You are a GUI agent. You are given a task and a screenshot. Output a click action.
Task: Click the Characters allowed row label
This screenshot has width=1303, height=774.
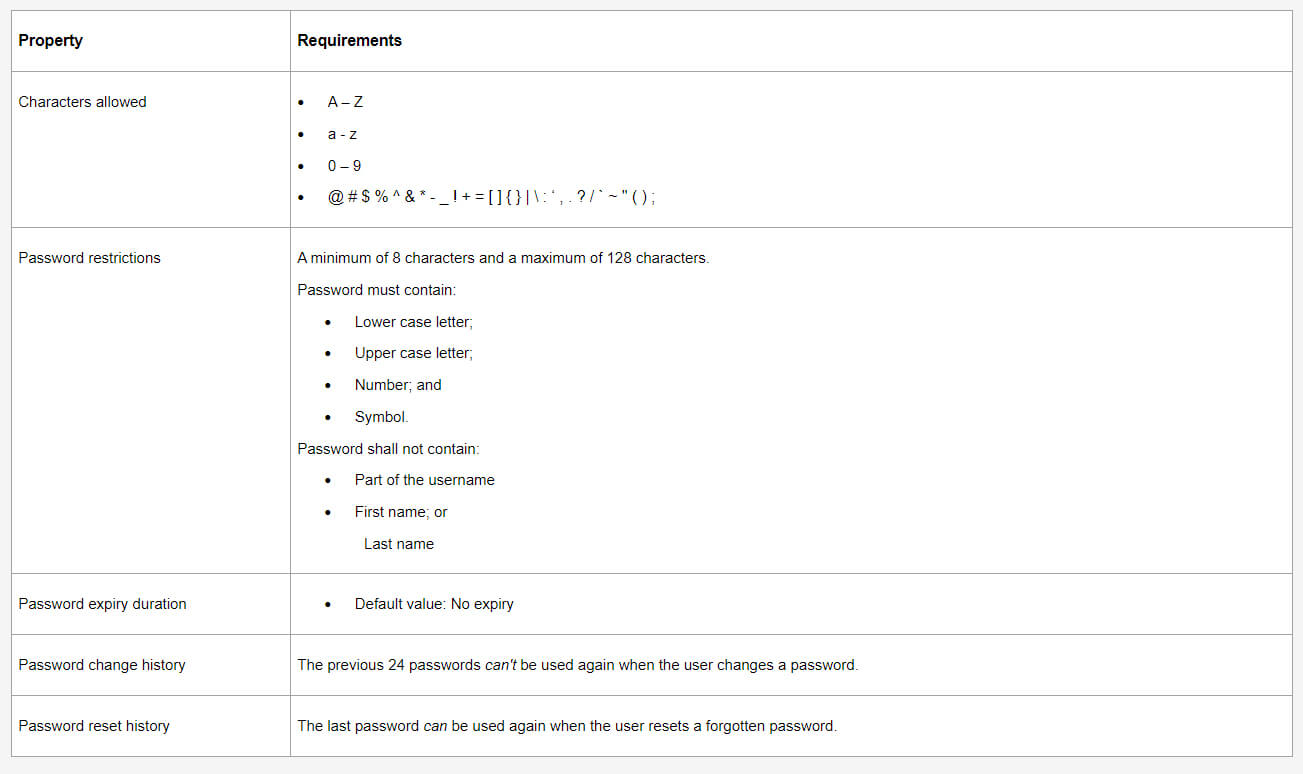[82, 102]
